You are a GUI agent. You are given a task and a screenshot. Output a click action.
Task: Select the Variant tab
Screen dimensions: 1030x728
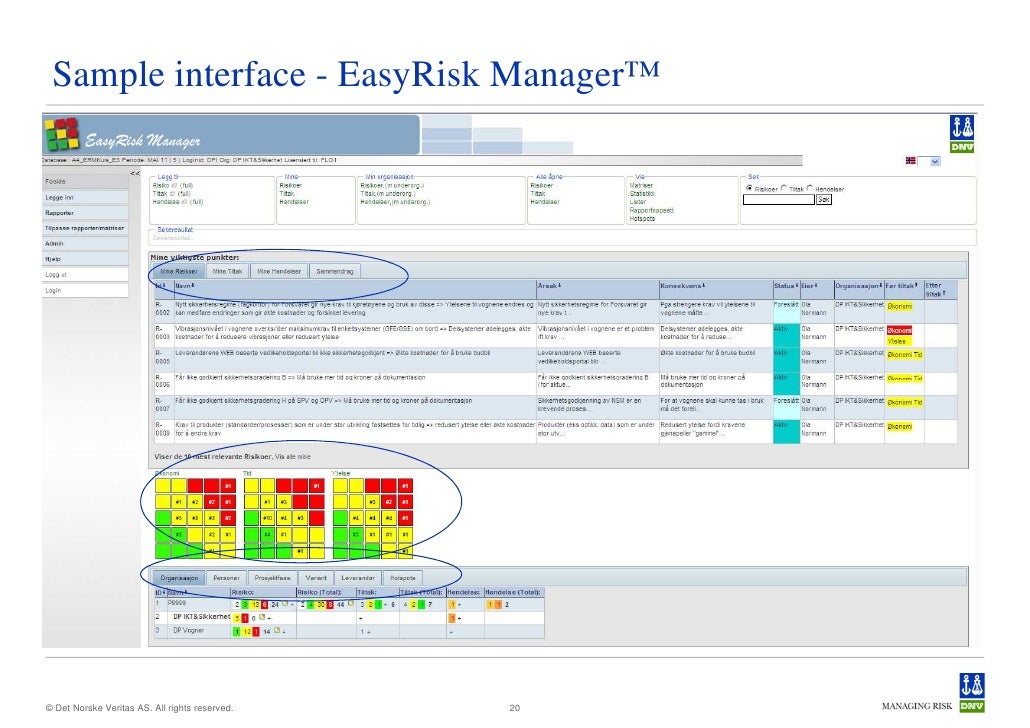tap(315, 578)
